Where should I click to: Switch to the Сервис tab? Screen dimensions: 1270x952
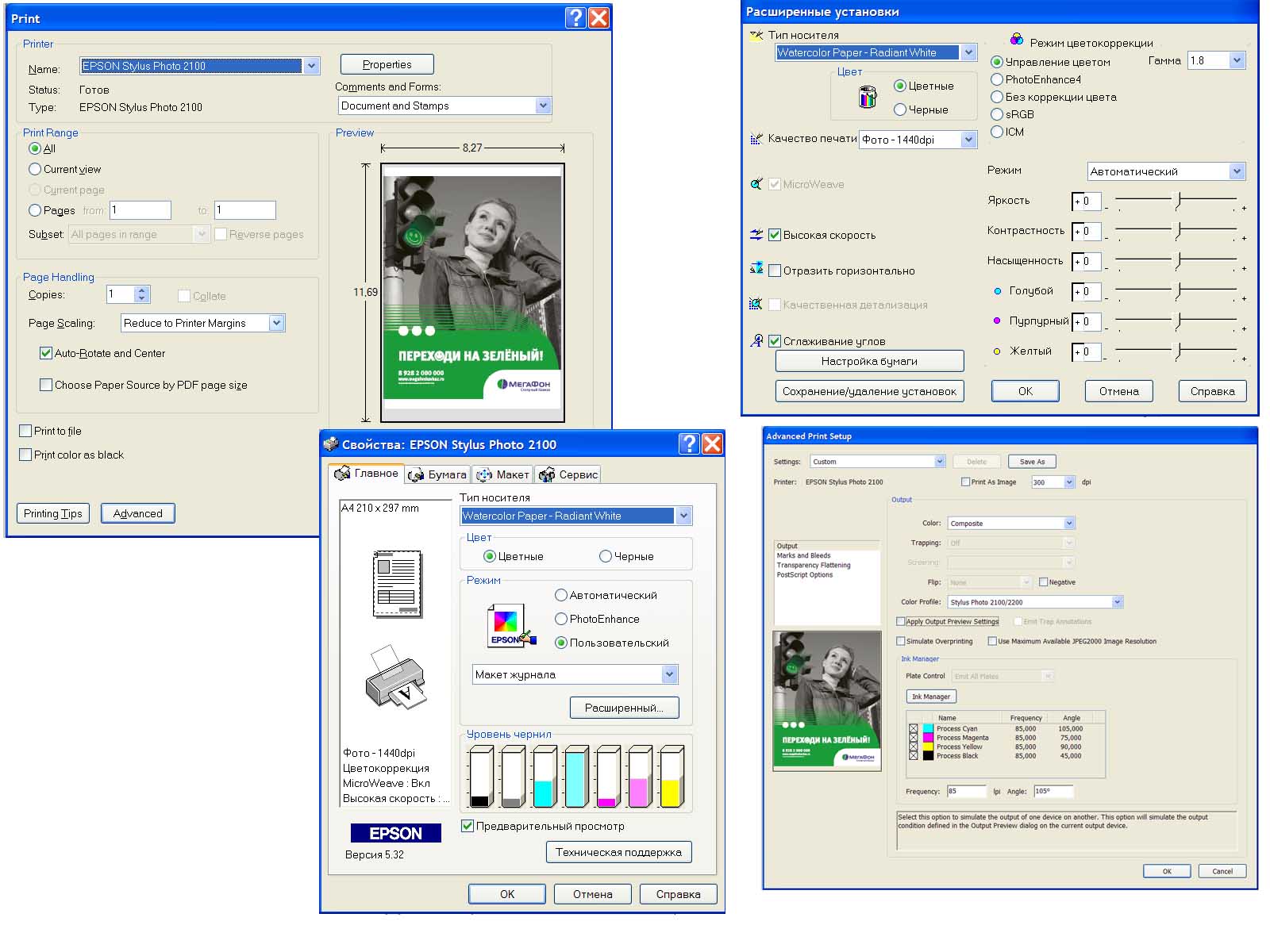(568, 474)
